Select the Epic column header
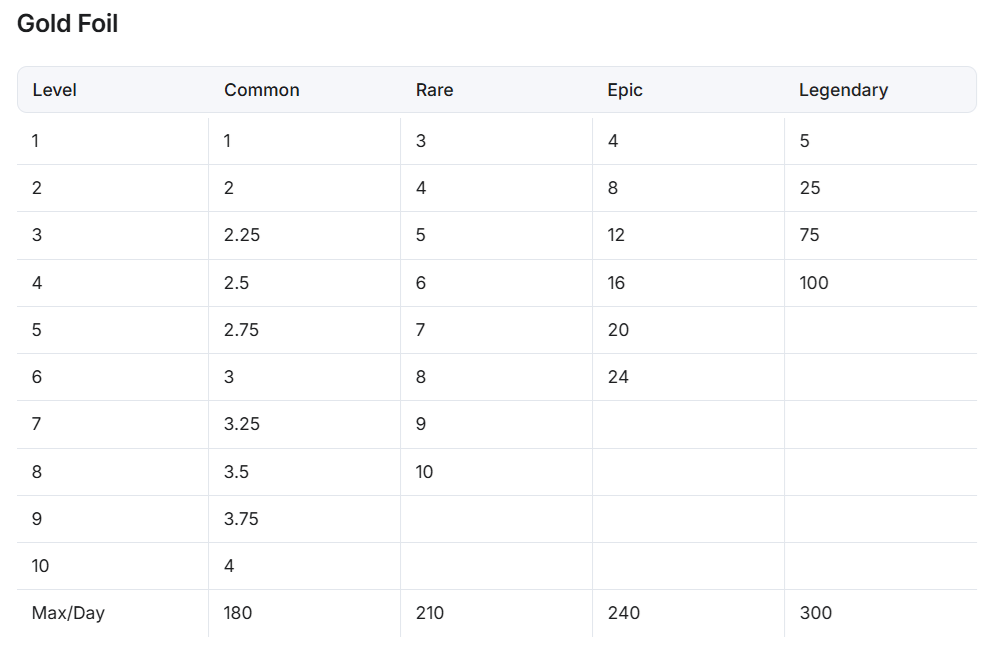This screenshot has width=993, height=655. [625, 90]
